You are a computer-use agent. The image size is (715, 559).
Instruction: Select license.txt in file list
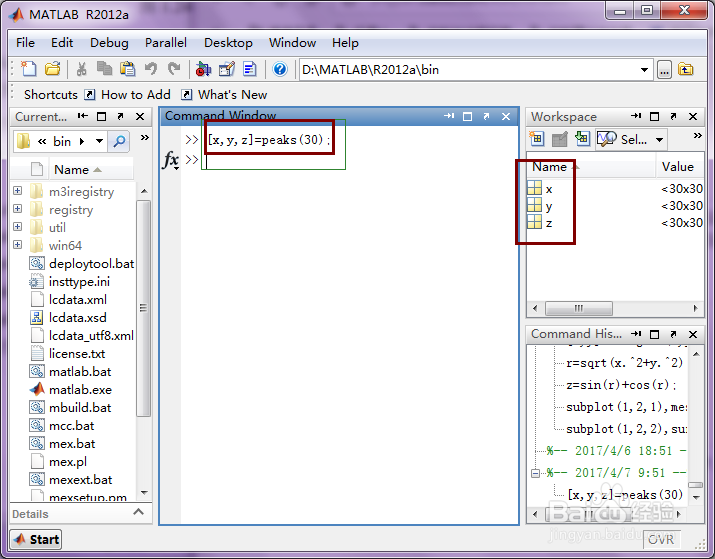click(77, 353)
